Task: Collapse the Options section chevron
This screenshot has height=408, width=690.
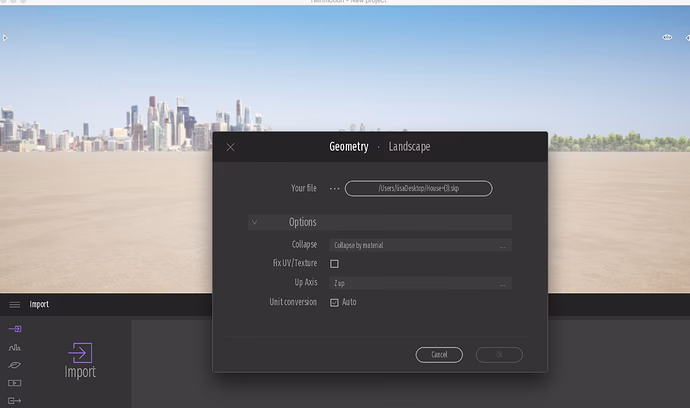Action: [x=254, y=222]
